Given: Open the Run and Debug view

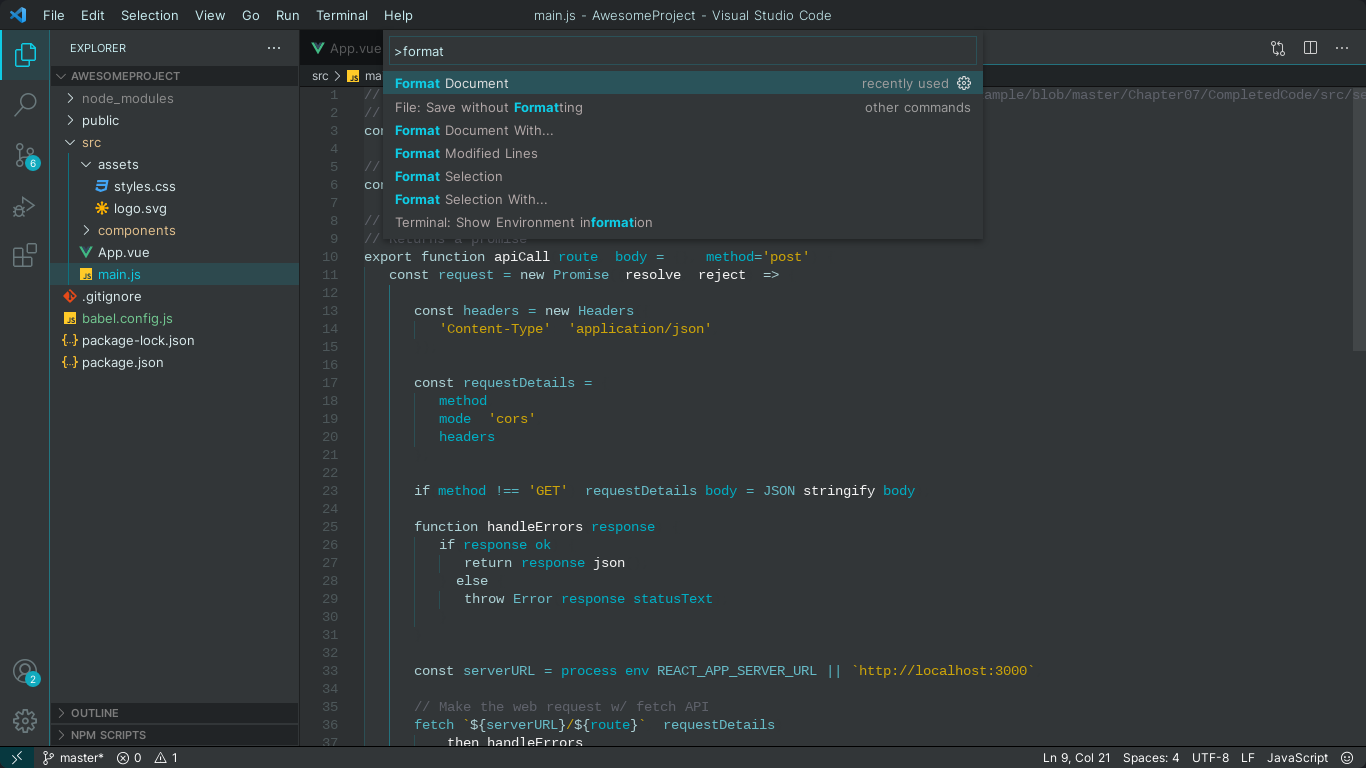Looking at the screenshot, I should (x=25, y=206).
